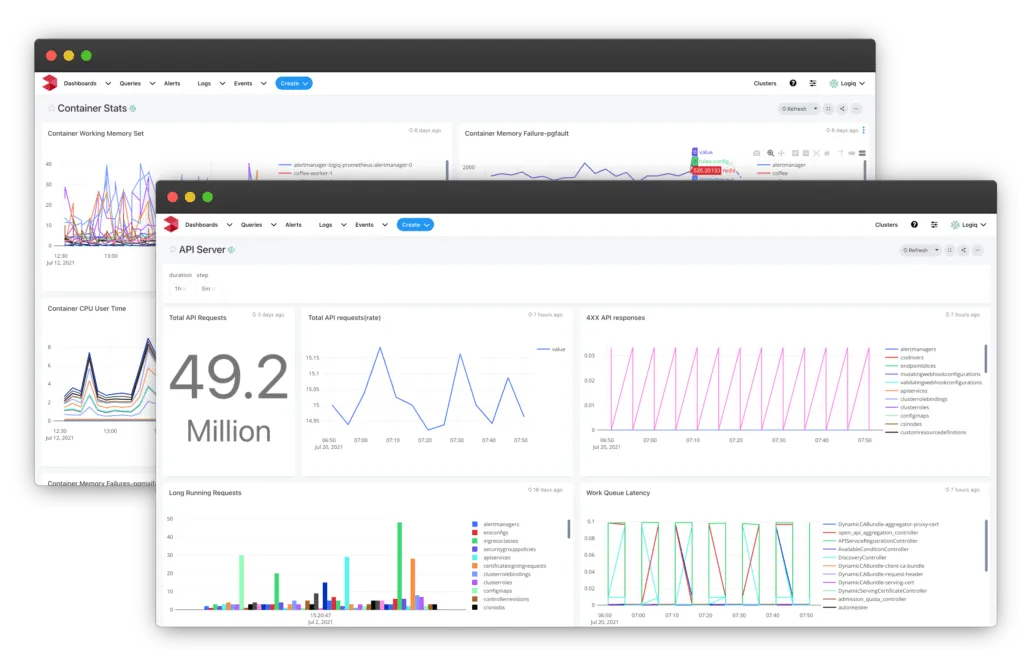Click the camera snapshot icon on the pgfault chart
1024x657 pixels.
click(757, 153)
